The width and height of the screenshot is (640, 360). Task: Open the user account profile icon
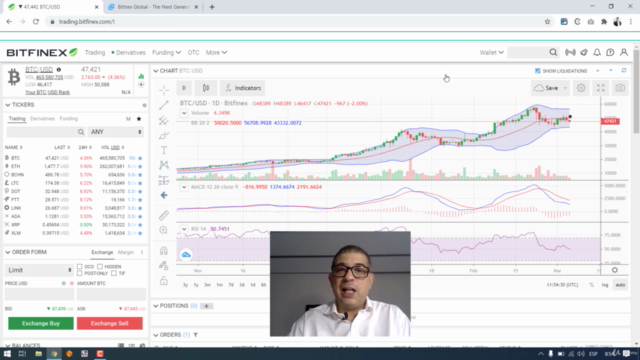pos(624,52)
